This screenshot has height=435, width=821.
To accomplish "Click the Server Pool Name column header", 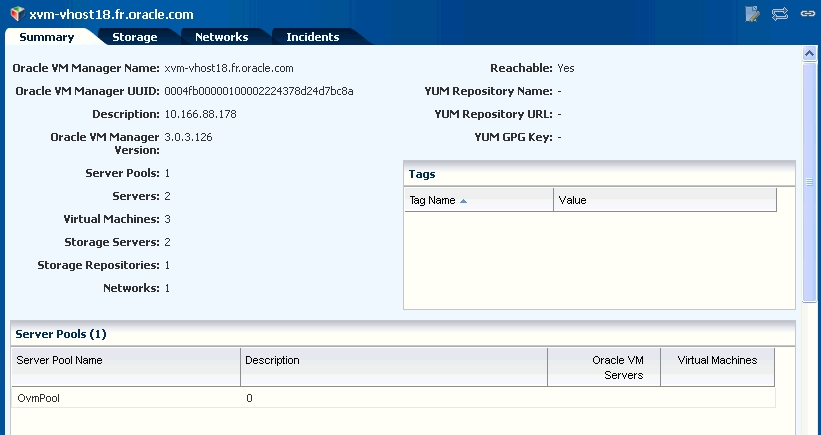I will pyautogui.click(x=126, y=367).
